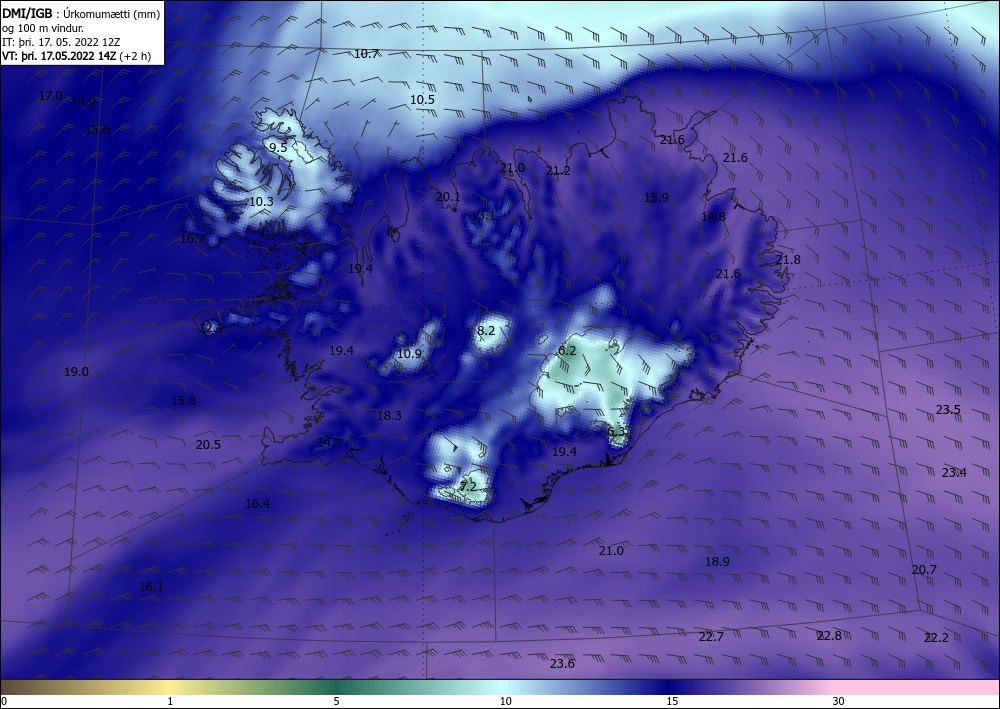The width and height of the screenshot is (1000, 709).
Task: Click the 10 tick on the color scale
Action: pyautogui.click(x=506, y=702)
